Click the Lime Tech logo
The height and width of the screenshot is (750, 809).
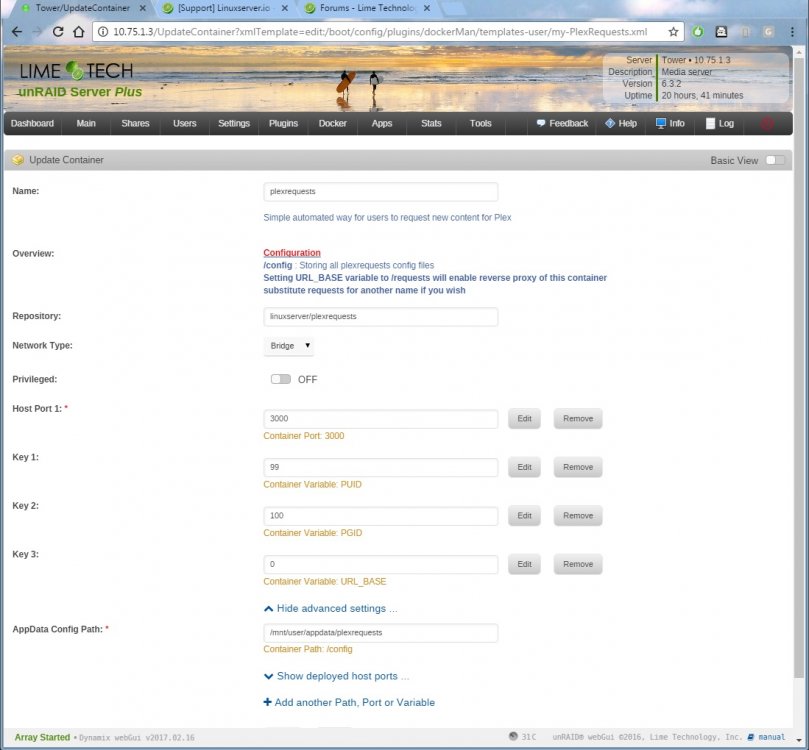tap(76, 71)
